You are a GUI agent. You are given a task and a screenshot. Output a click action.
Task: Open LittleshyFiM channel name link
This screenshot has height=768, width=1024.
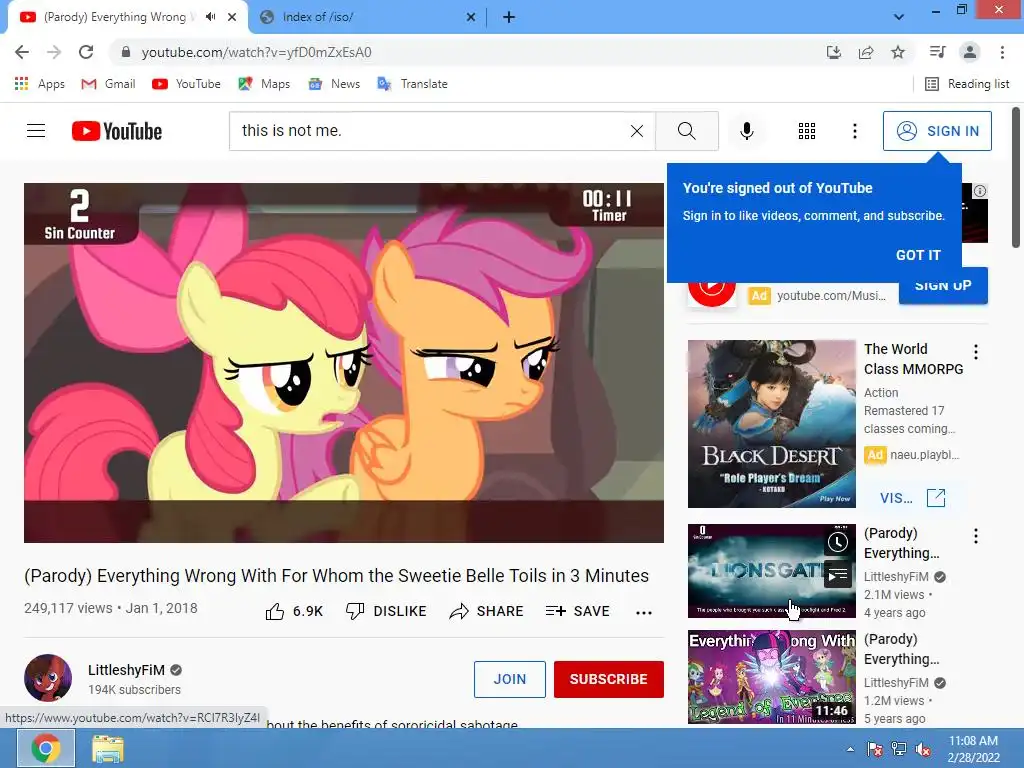tap(127, 670)
